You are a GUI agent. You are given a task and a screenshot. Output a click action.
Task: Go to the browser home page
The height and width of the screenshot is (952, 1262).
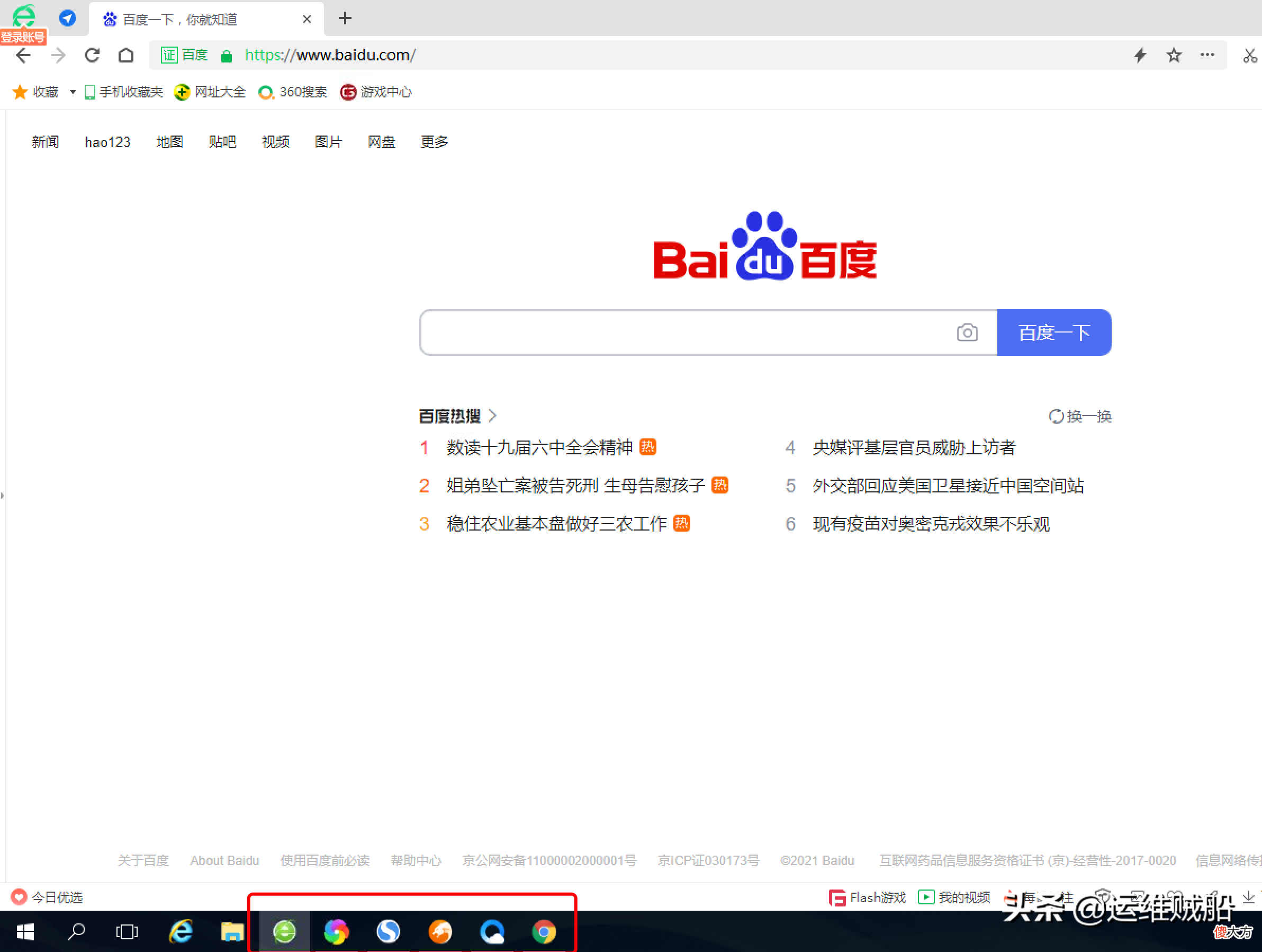point(126,56)
